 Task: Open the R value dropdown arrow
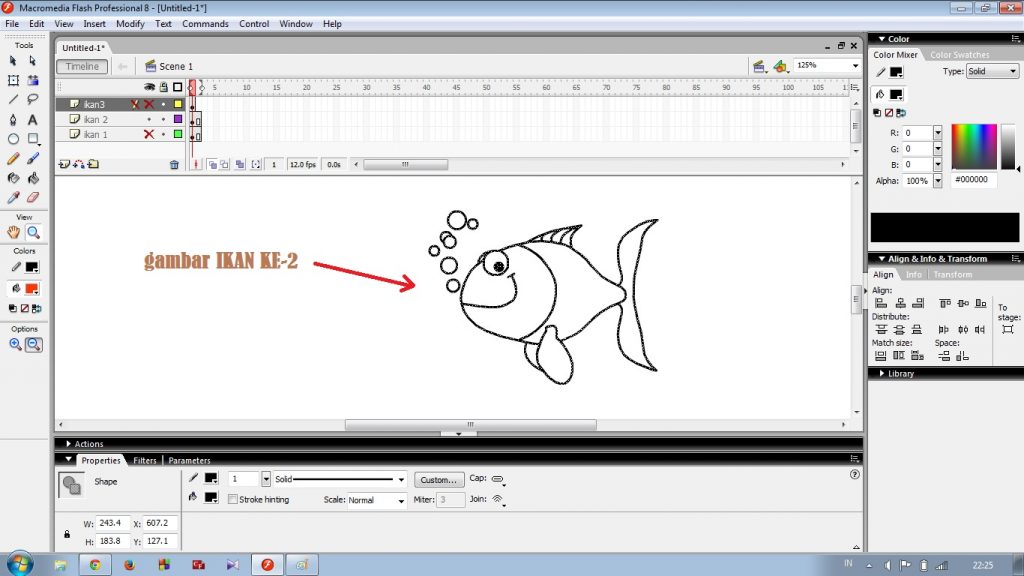[x=938, y=133]
